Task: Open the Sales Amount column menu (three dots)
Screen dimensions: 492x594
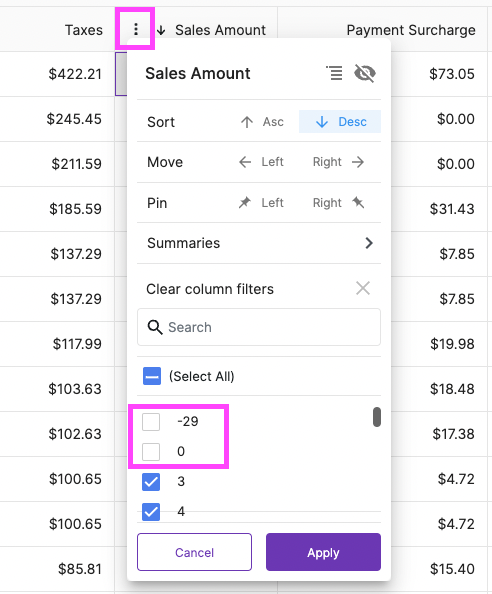Action: 136,29
